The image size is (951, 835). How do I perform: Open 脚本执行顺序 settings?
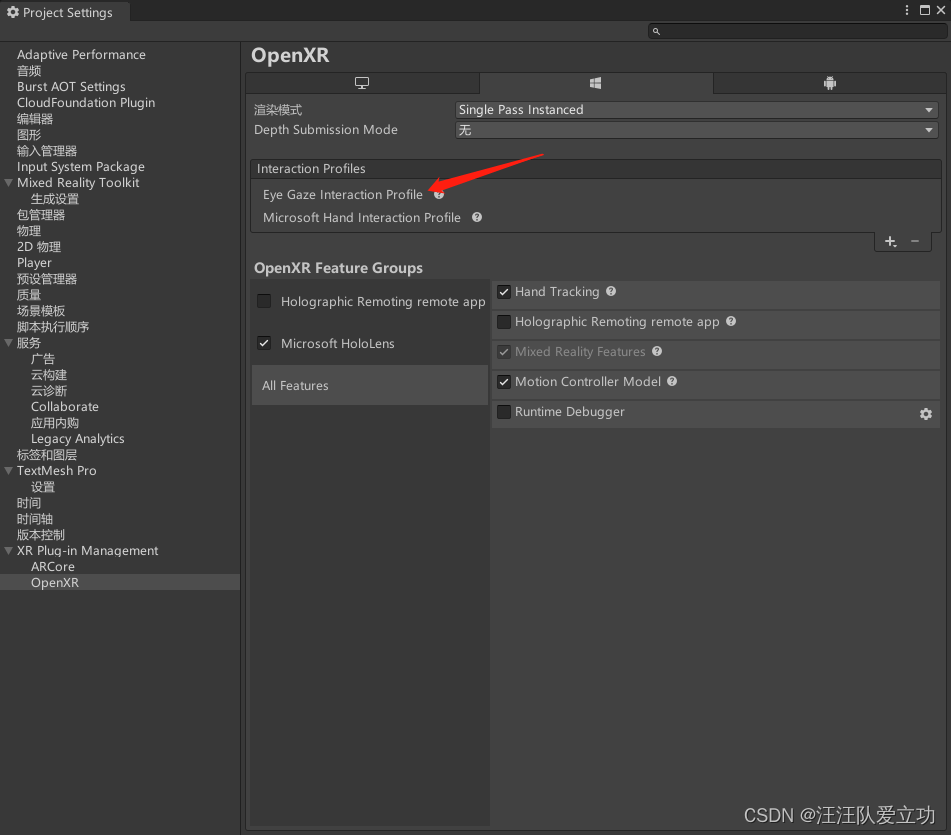click(53, 327)
